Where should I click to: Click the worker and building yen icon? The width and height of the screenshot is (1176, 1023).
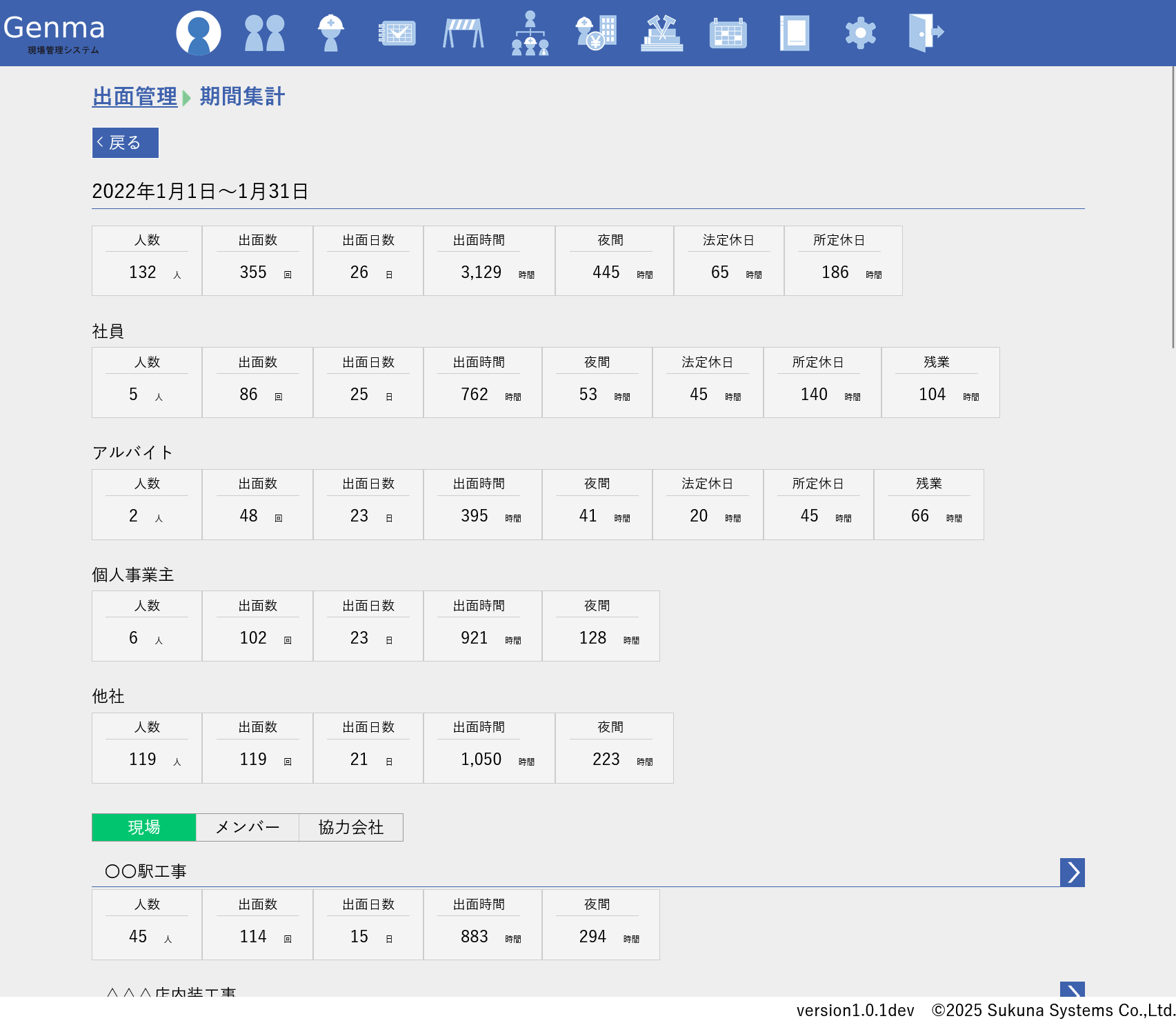pyautogui.click(x=596, y=33)
